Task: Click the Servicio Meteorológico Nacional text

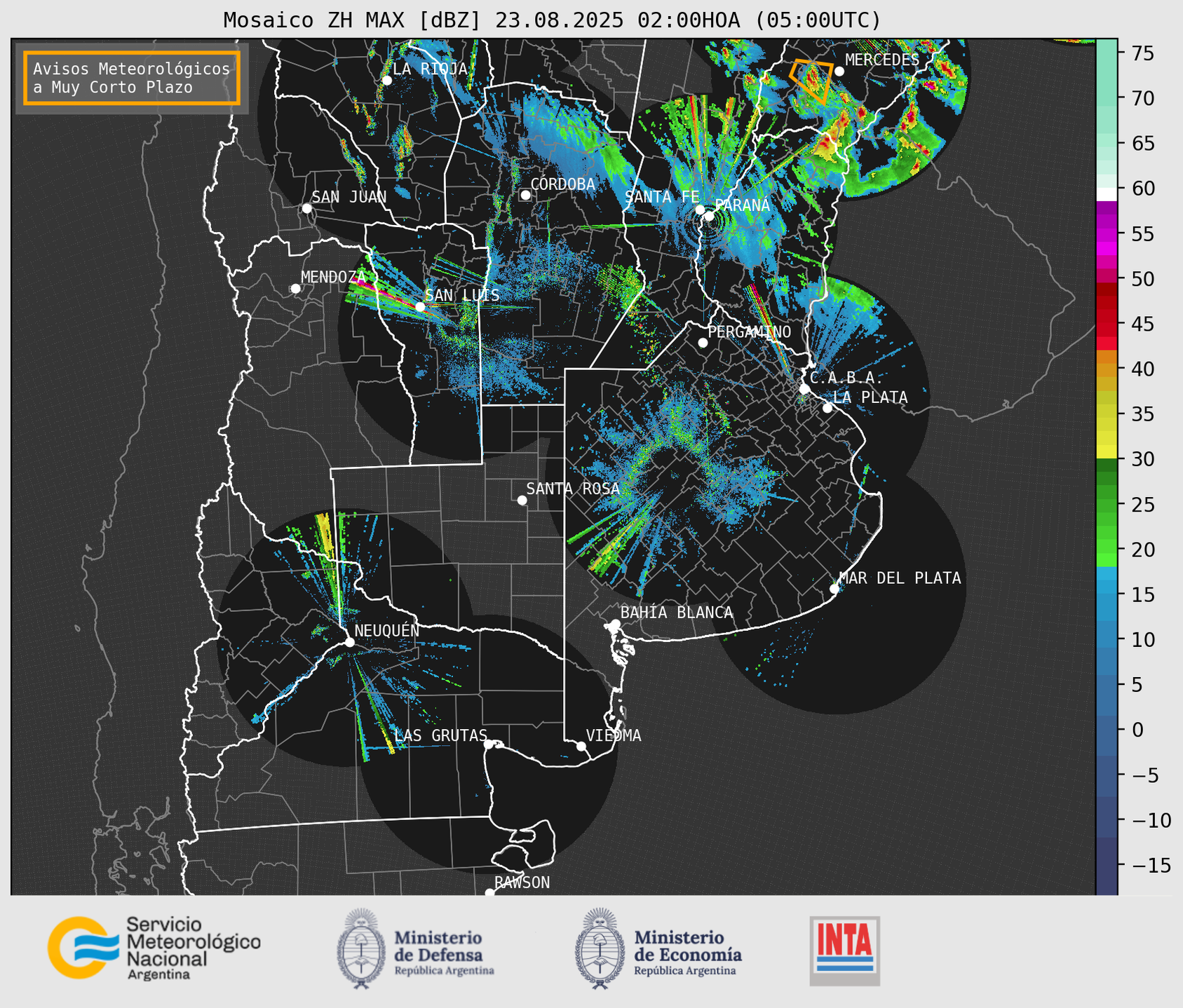Action: coord(193,941)
